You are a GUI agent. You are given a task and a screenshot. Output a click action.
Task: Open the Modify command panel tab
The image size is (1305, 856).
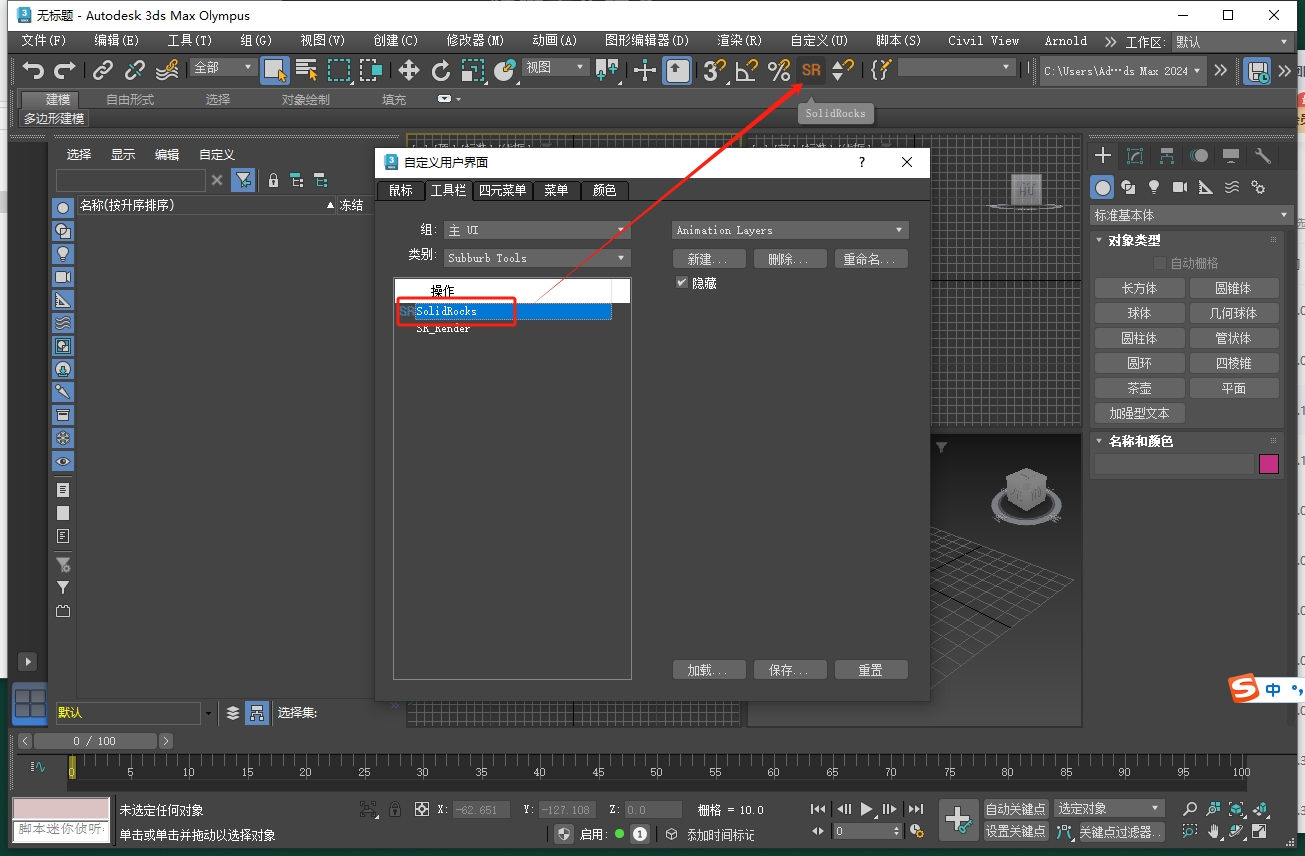[1135, 156]
